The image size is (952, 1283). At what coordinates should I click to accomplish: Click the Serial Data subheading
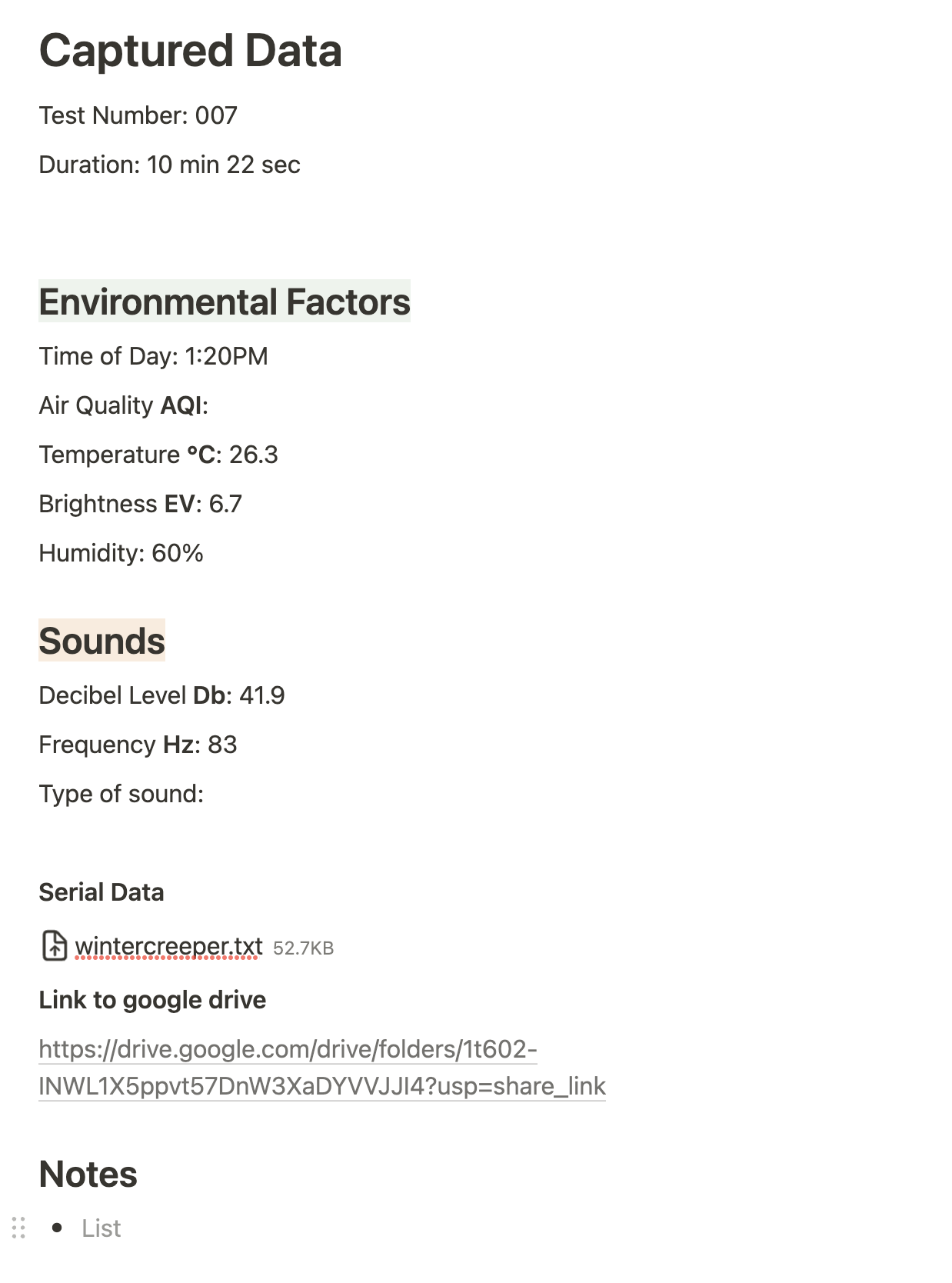pyautogui.click(x=102, y=892)
